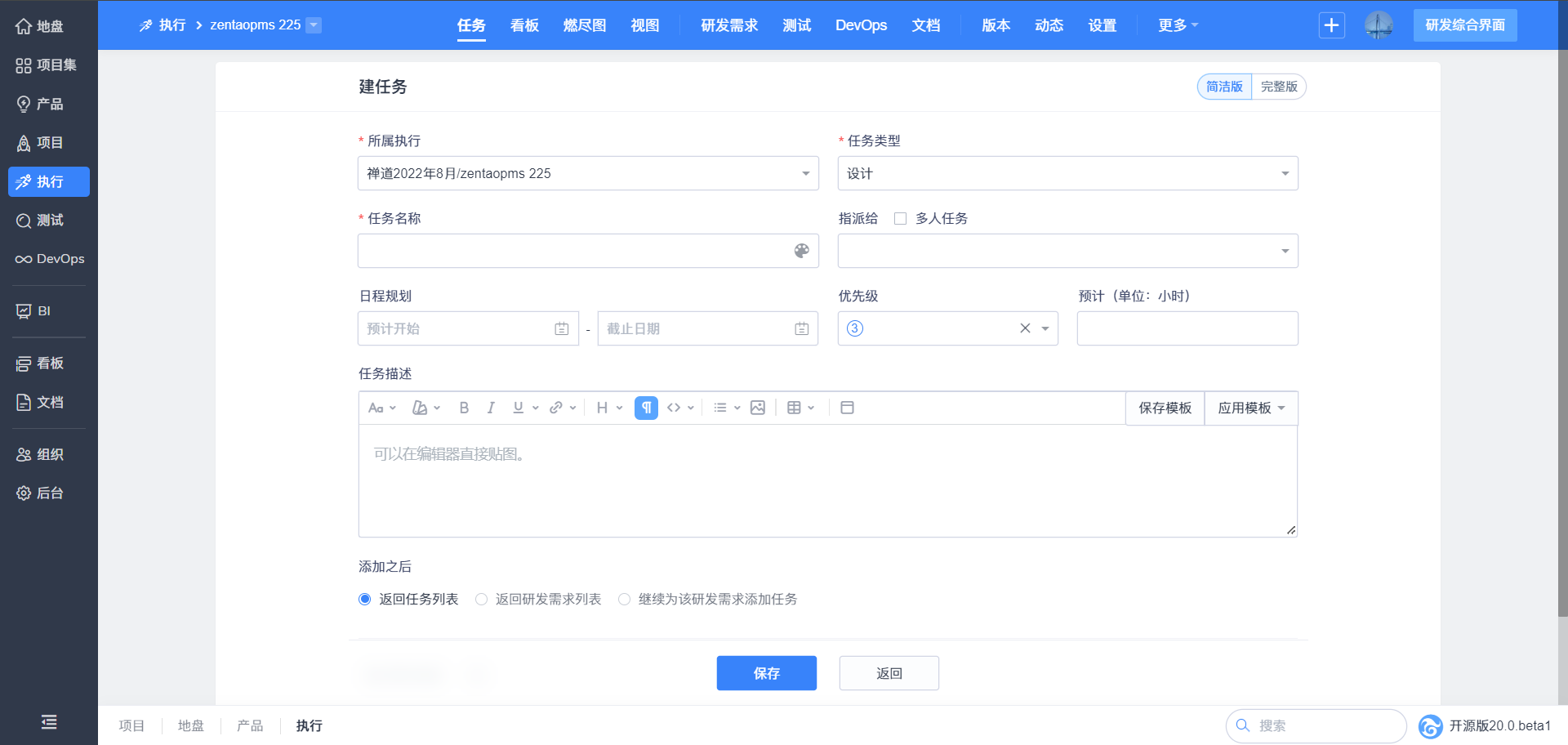Open the calendar icon for 预计开始
1568x745 pixels.
[x=562, y=328]
